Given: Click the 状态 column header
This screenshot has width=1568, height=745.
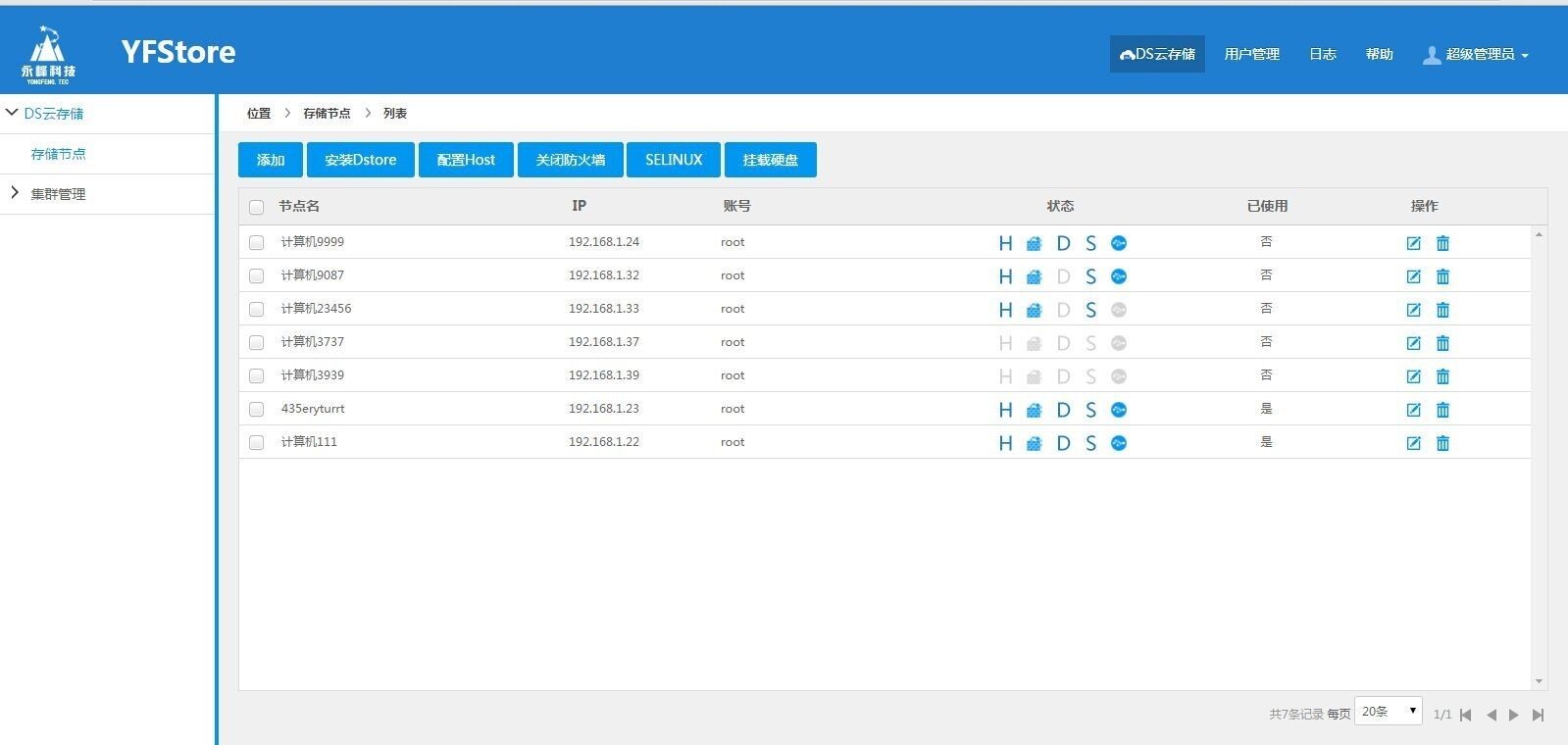Looking at the screenshot, I should tap(1060, 206).
